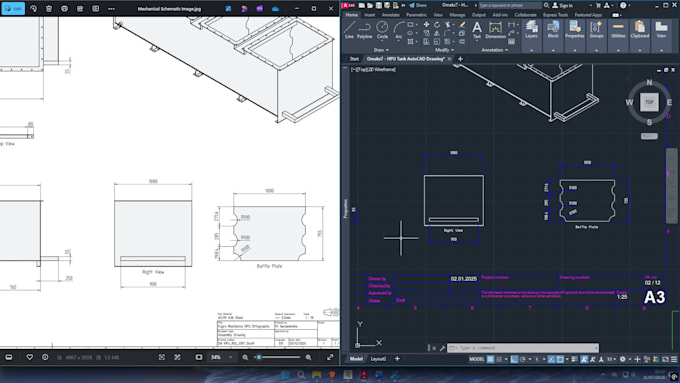Click the OneDrive cloud icon in Photos

click(275, 9)
